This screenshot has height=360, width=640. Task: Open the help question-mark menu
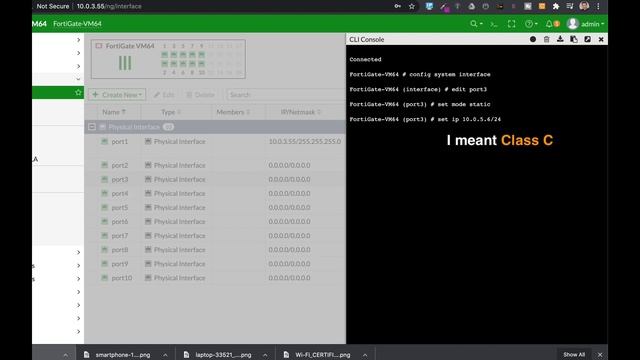(x=531, y=24)
